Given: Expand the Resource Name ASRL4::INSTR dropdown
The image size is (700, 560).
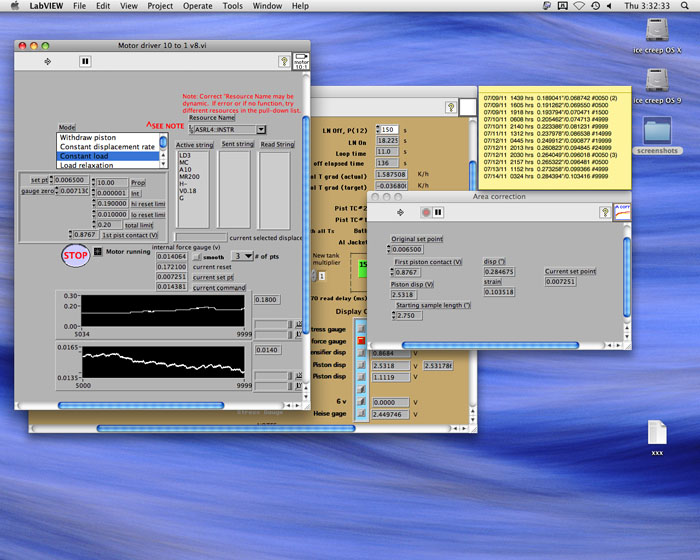Looking at the screenshot, I should coord(262,129).
